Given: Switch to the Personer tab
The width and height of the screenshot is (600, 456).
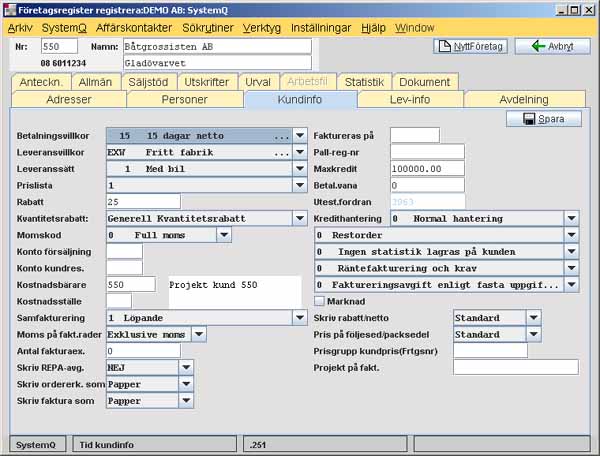Looking at the screenshot, I should pos(184,99).
